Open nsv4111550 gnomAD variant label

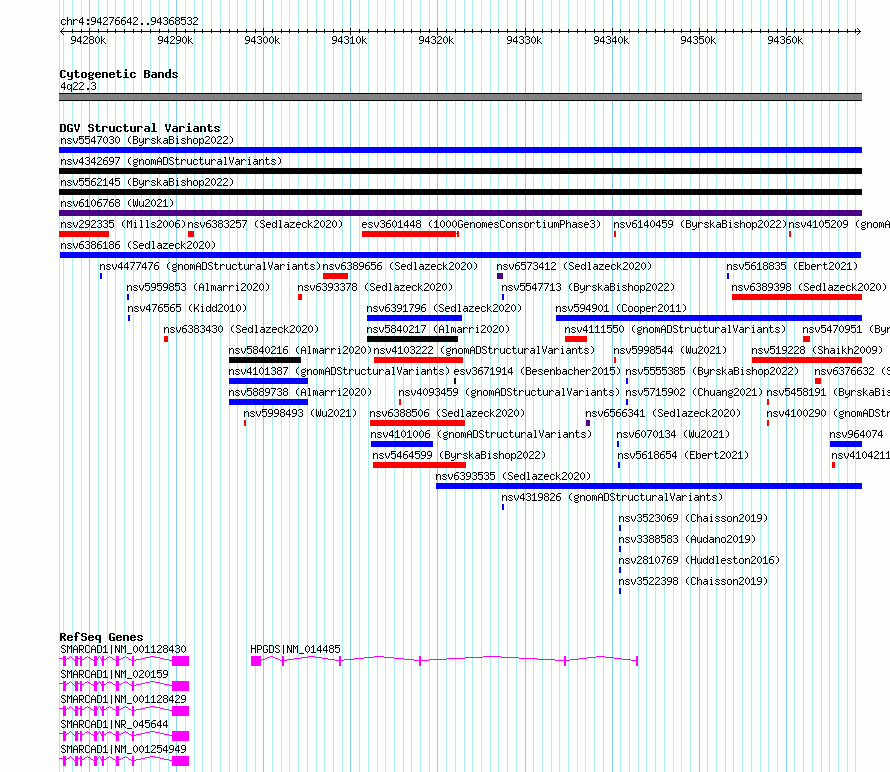tap(675, 329)
